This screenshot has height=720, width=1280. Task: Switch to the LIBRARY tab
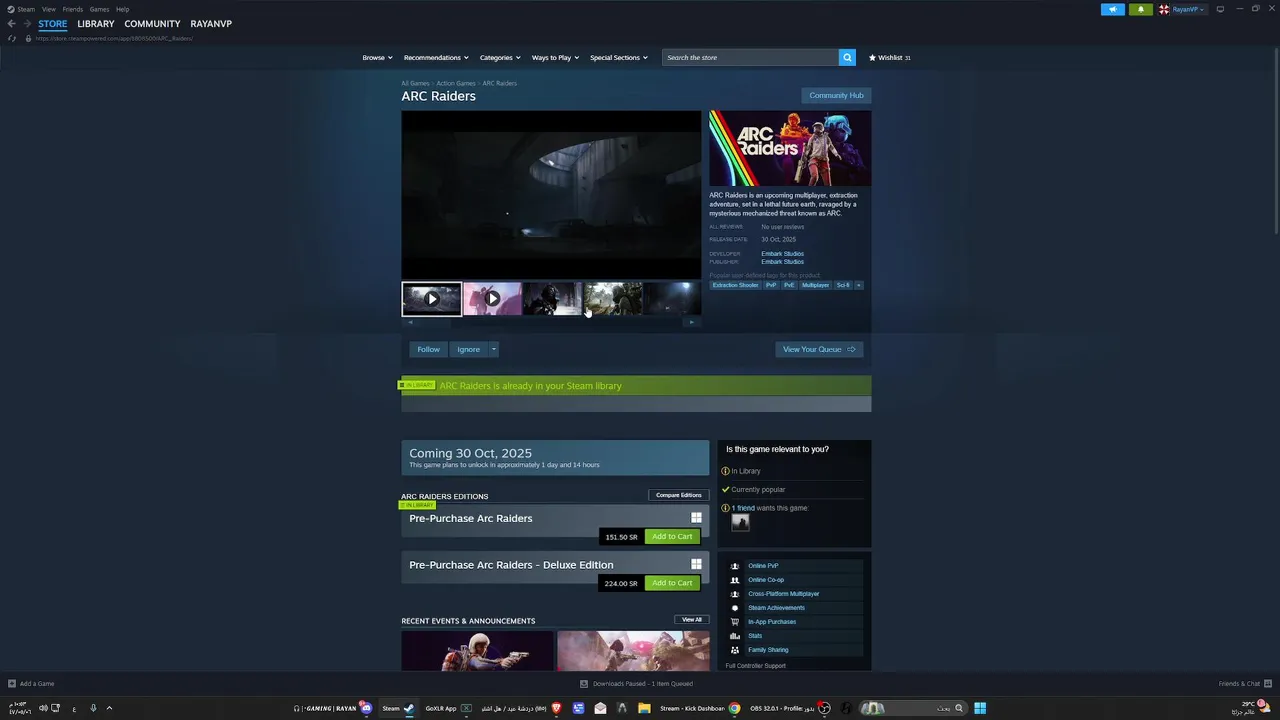pos(96,24)
